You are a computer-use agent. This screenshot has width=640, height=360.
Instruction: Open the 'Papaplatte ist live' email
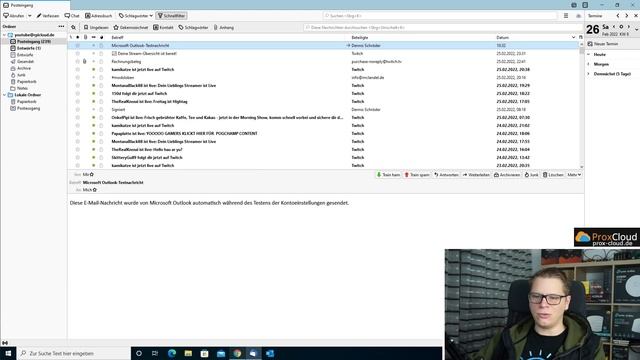point(184,133)
